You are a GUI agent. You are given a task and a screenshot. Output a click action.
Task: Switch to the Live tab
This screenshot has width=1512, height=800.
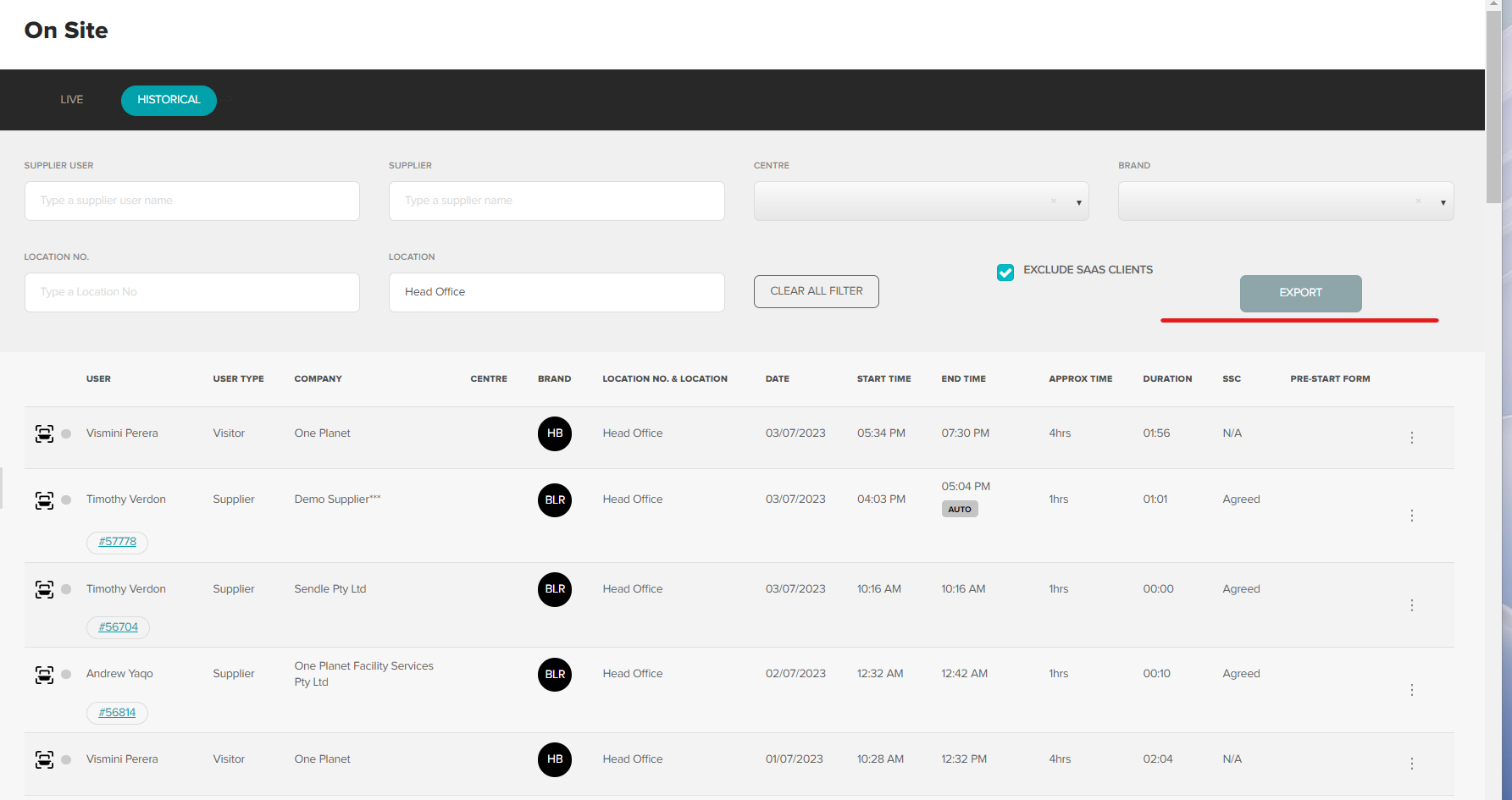[x=72, y=100]
